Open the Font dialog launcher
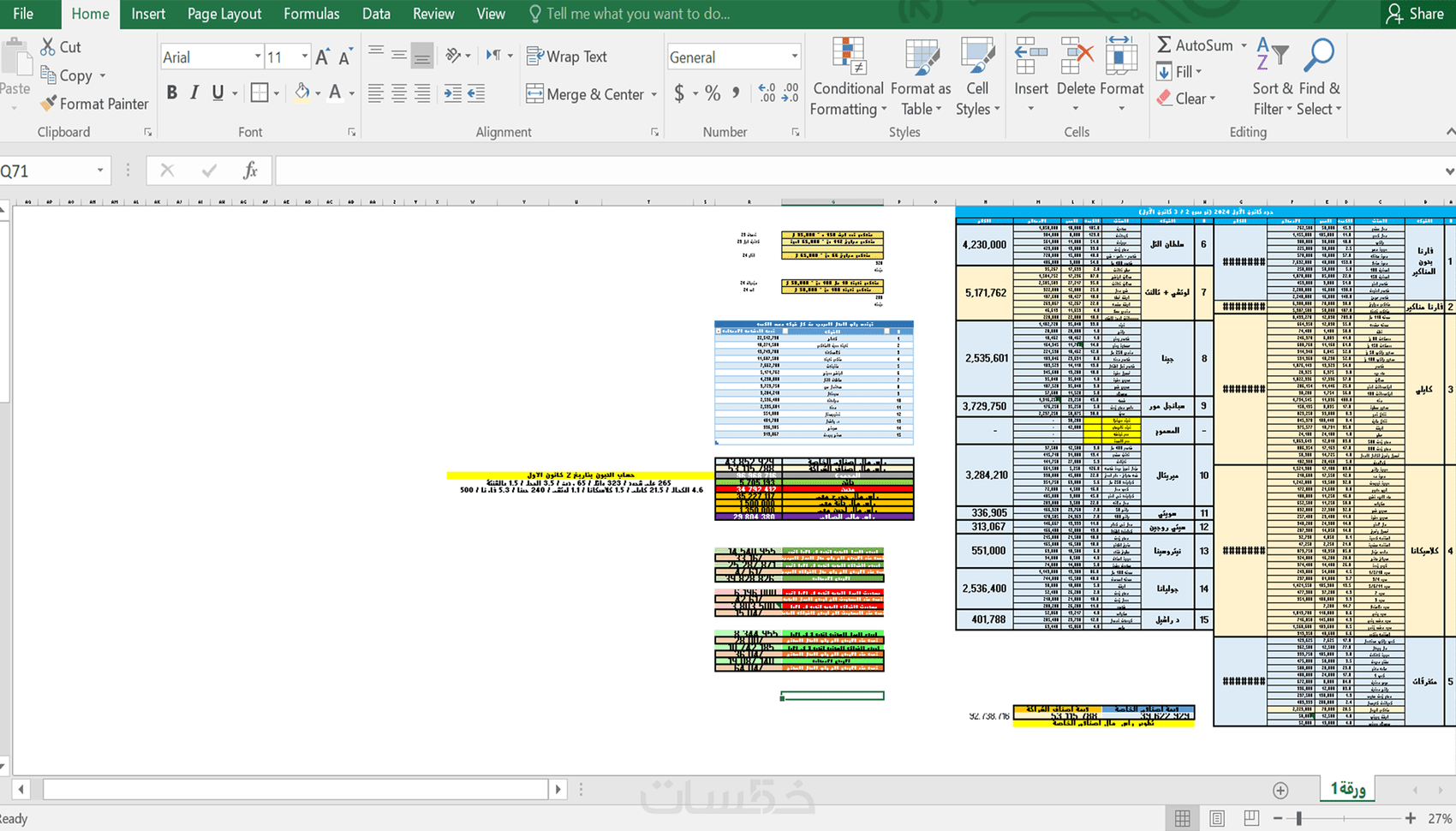The image size is (1456, 831). pyautogui.click(x=351, y=132)
